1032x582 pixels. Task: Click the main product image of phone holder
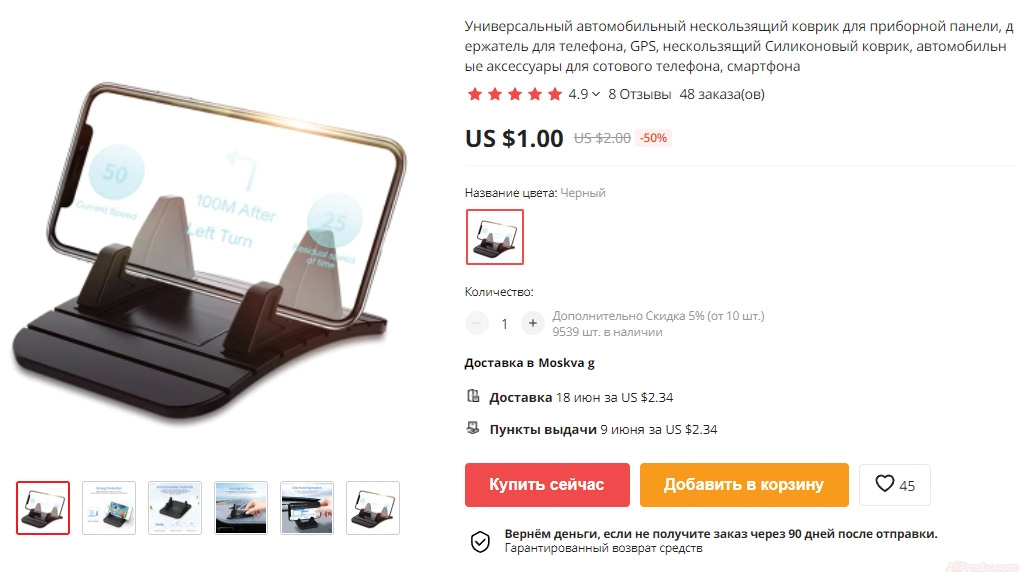pos(209,250)
